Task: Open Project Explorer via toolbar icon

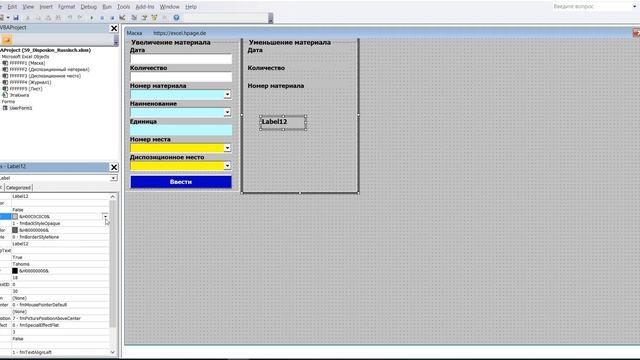Action: (x=134, y=18)
